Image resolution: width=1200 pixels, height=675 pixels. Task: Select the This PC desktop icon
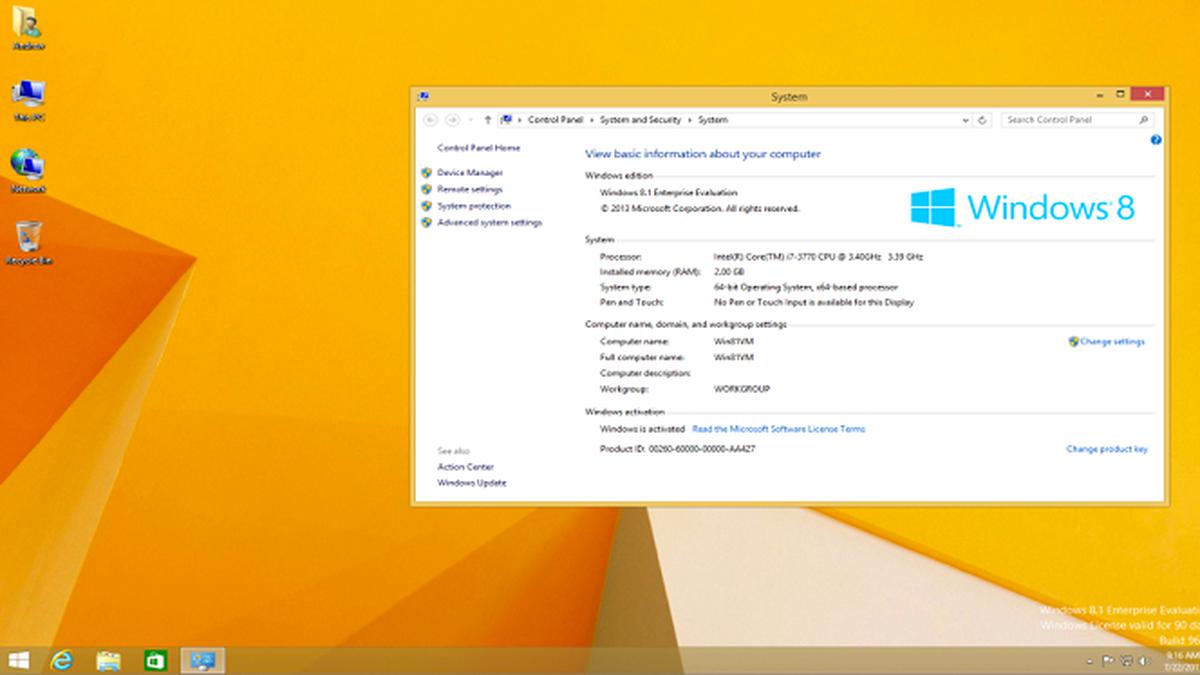point(28,97)
